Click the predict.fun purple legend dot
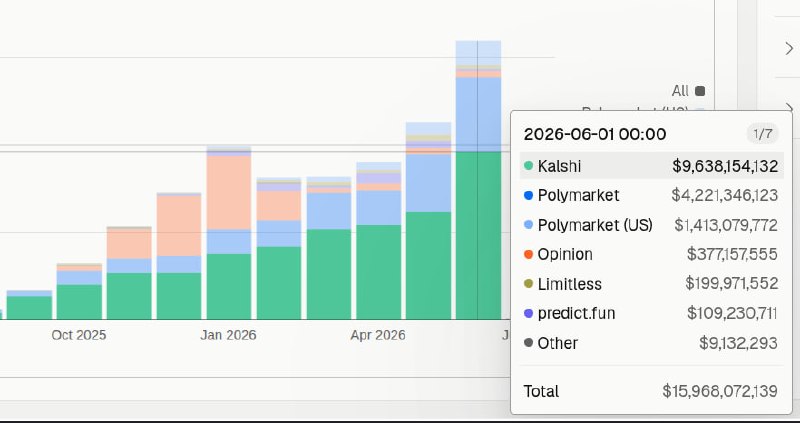 tap(529, 313)
